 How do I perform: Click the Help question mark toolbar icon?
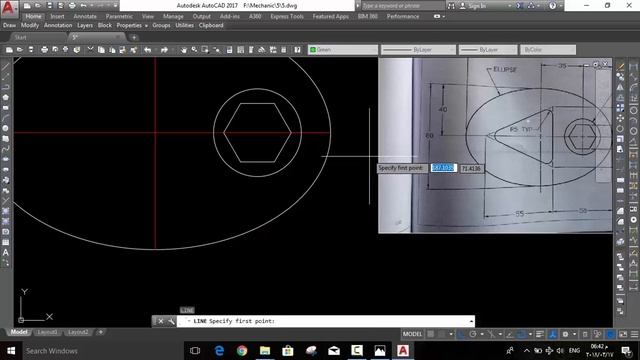297,50
